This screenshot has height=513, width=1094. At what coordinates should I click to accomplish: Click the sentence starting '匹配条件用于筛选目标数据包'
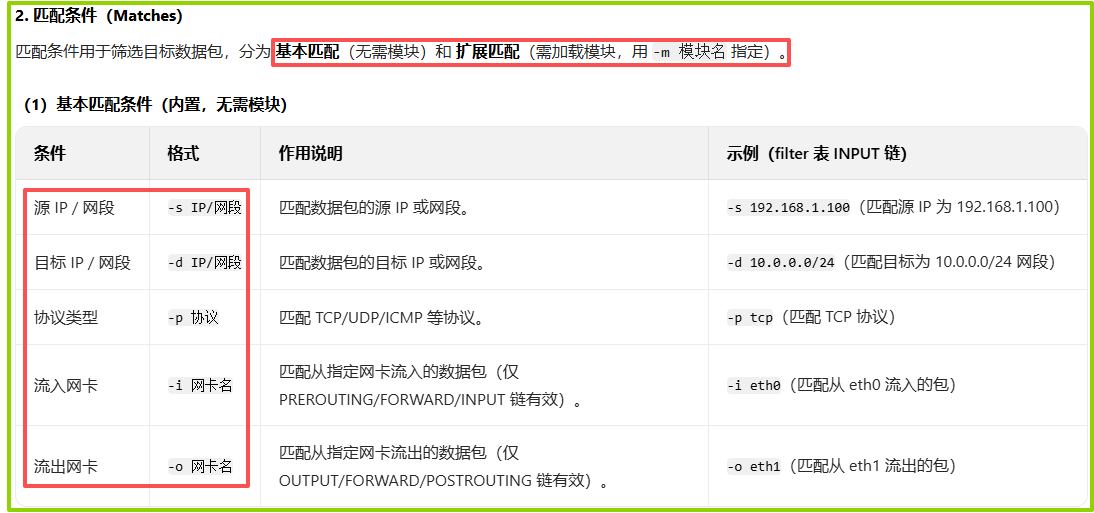click(x=400, y=52)
